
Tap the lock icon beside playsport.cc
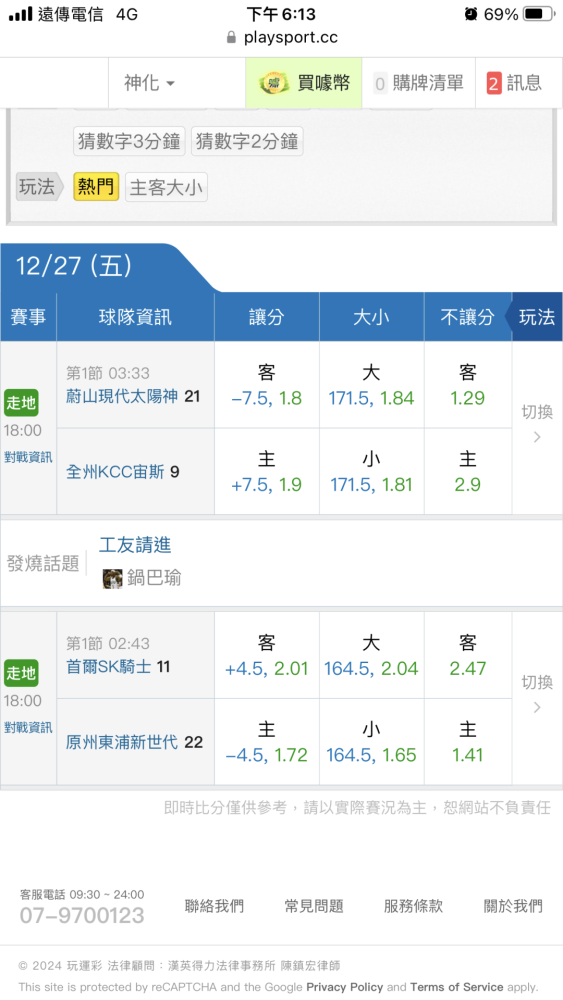(231, 37)
